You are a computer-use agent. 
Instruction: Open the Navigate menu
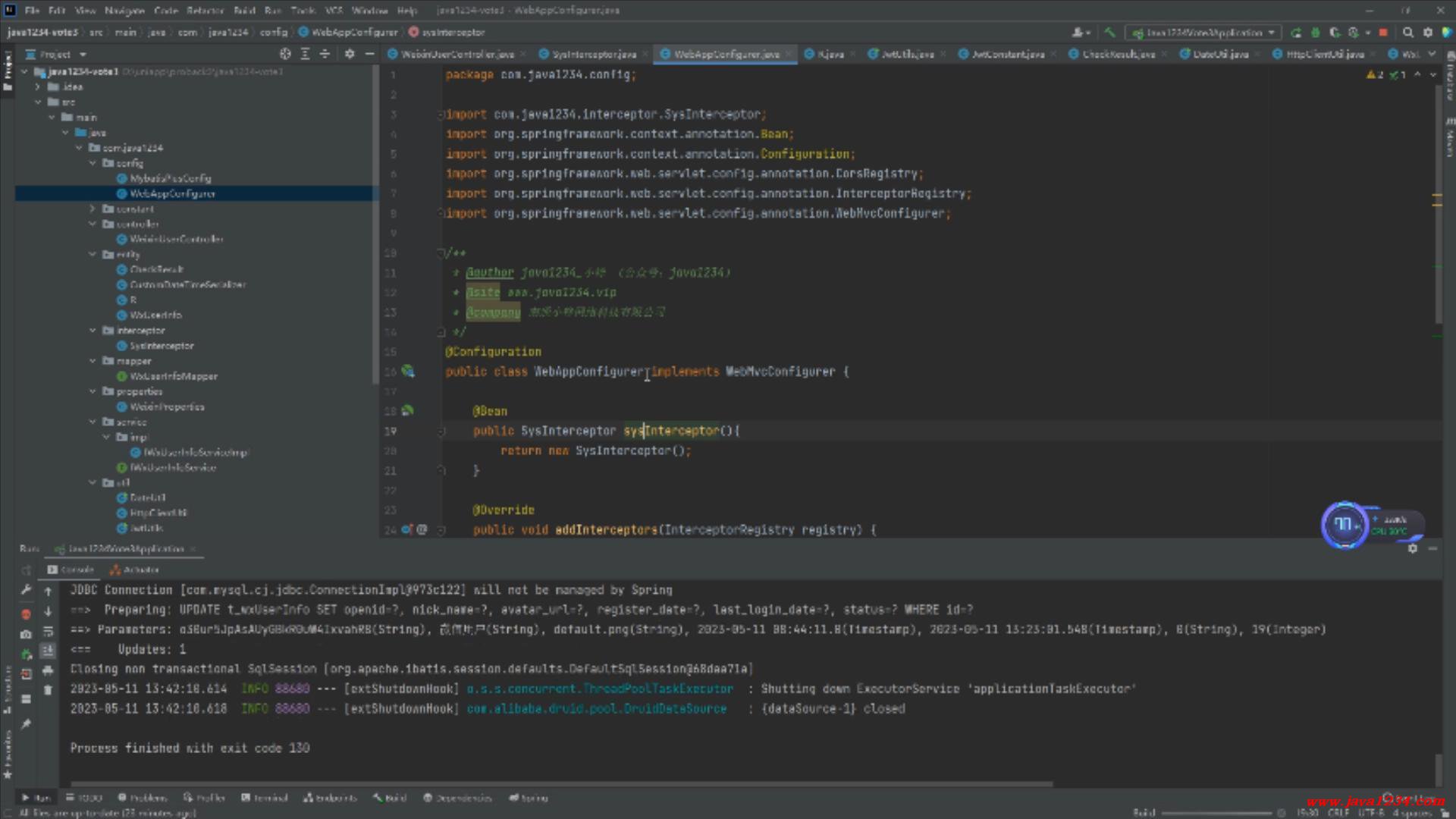pos(124,11)
